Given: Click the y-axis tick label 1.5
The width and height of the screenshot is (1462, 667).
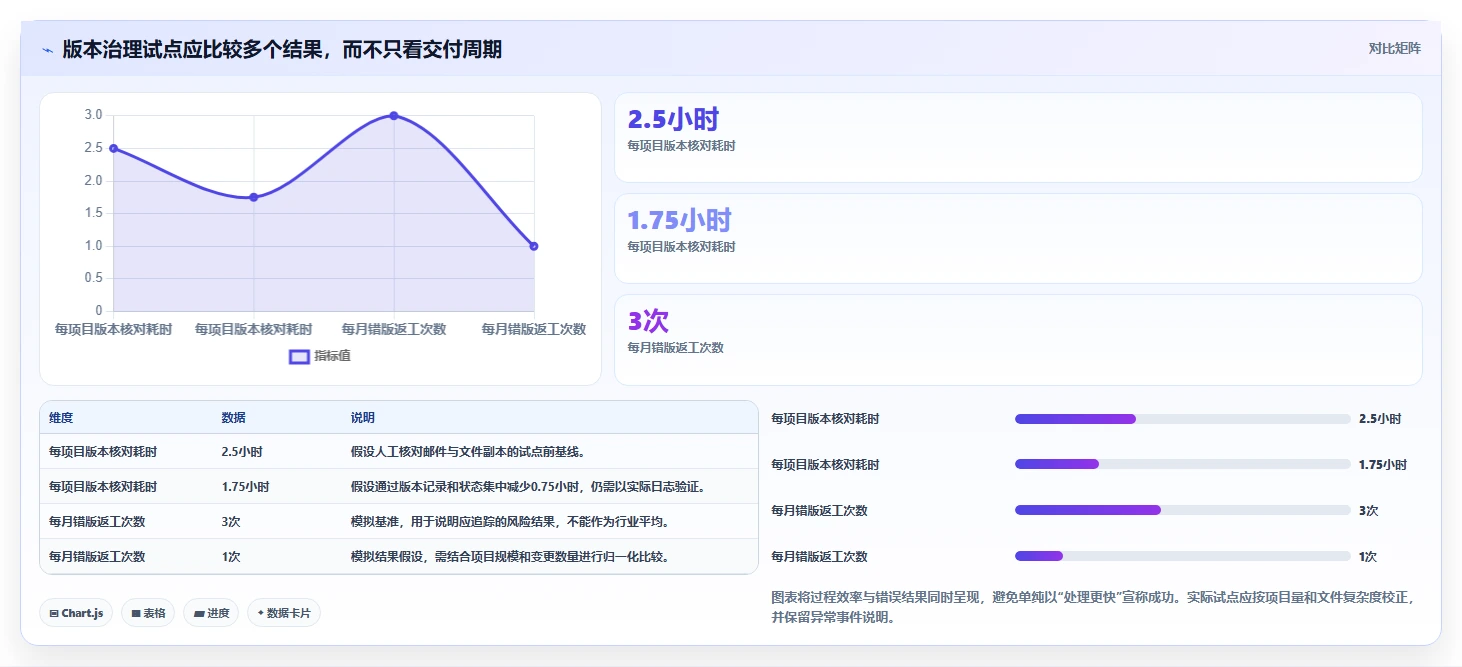Looking at the screenshot, I should pyautogui.click(x=93, y=213).
